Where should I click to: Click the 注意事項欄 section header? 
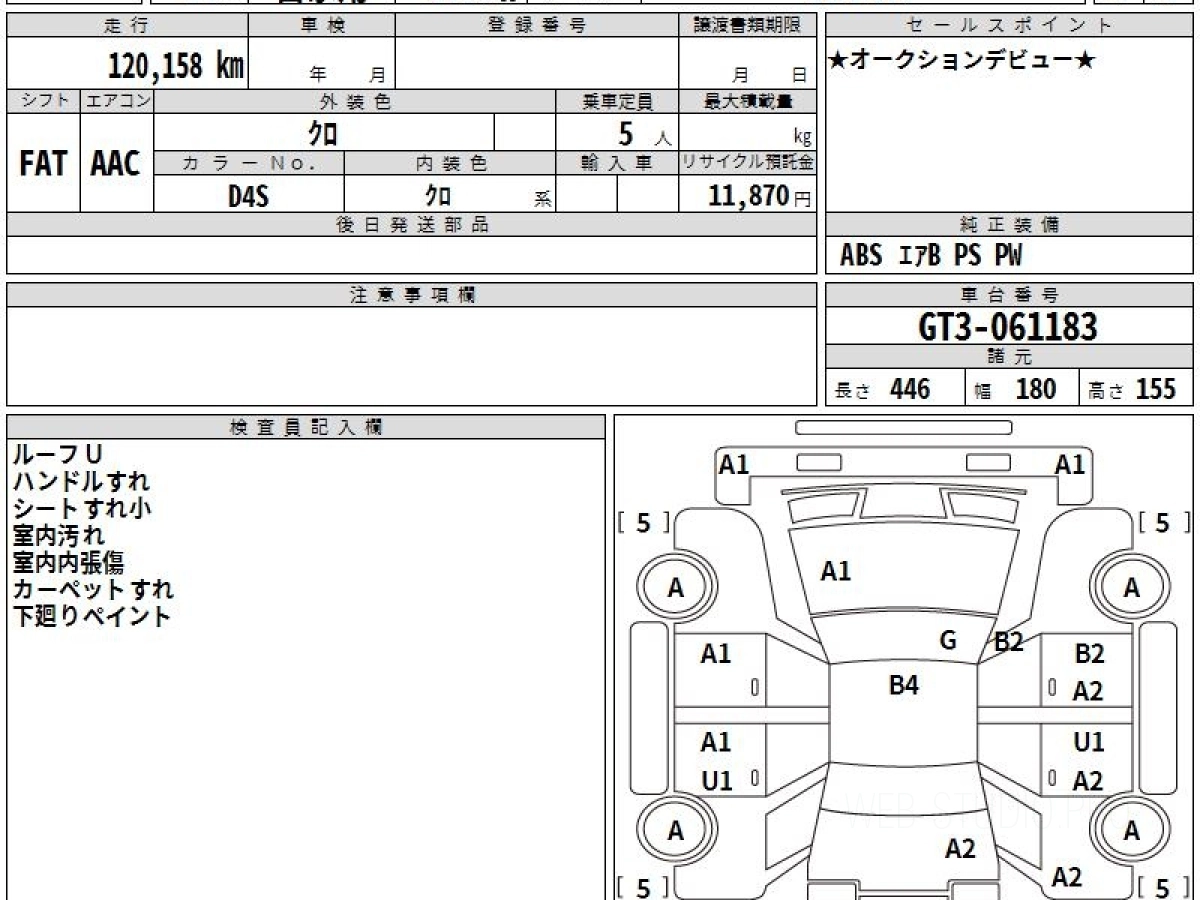point(412,295)
